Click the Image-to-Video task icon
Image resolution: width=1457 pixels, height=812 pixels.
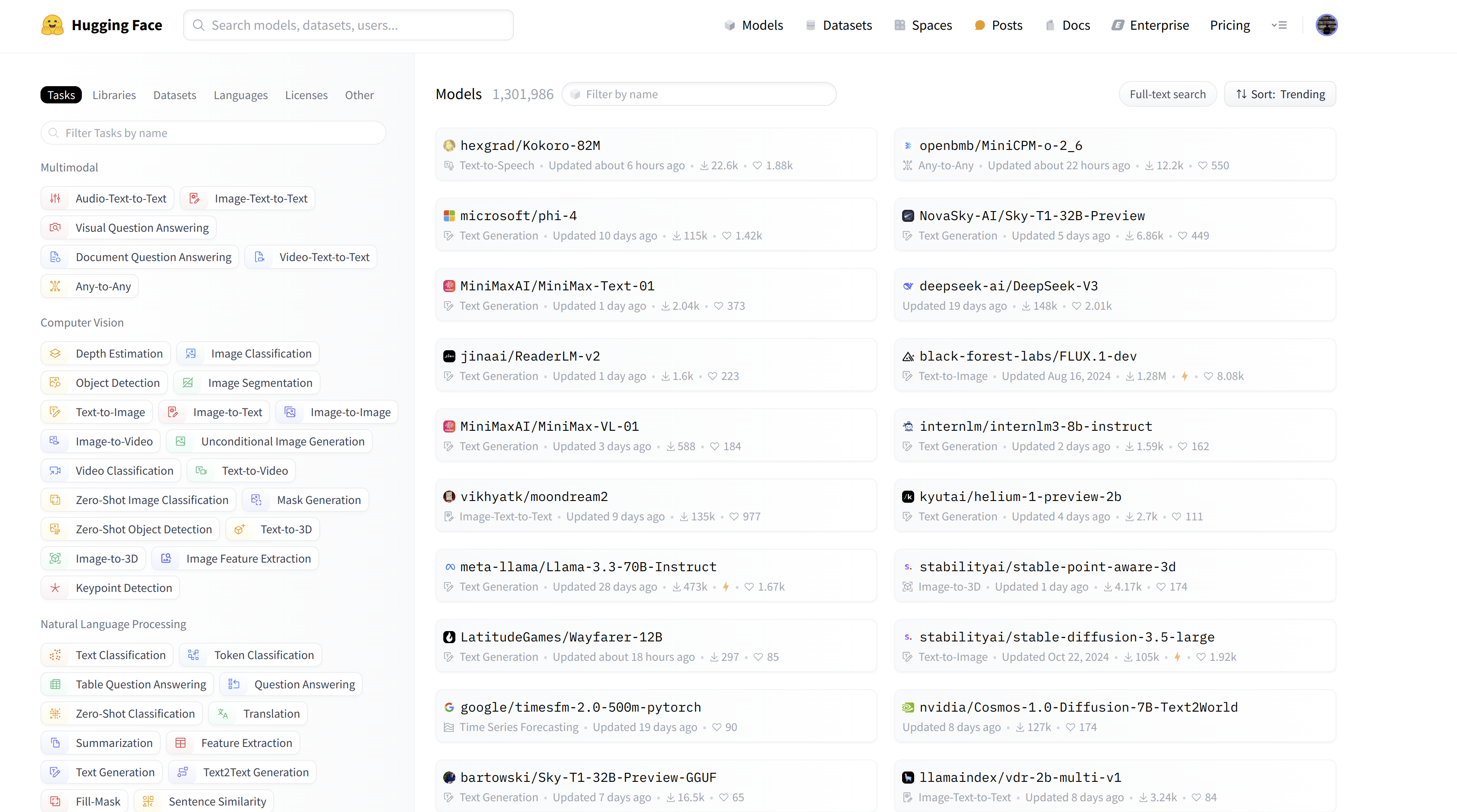[56, 441]
